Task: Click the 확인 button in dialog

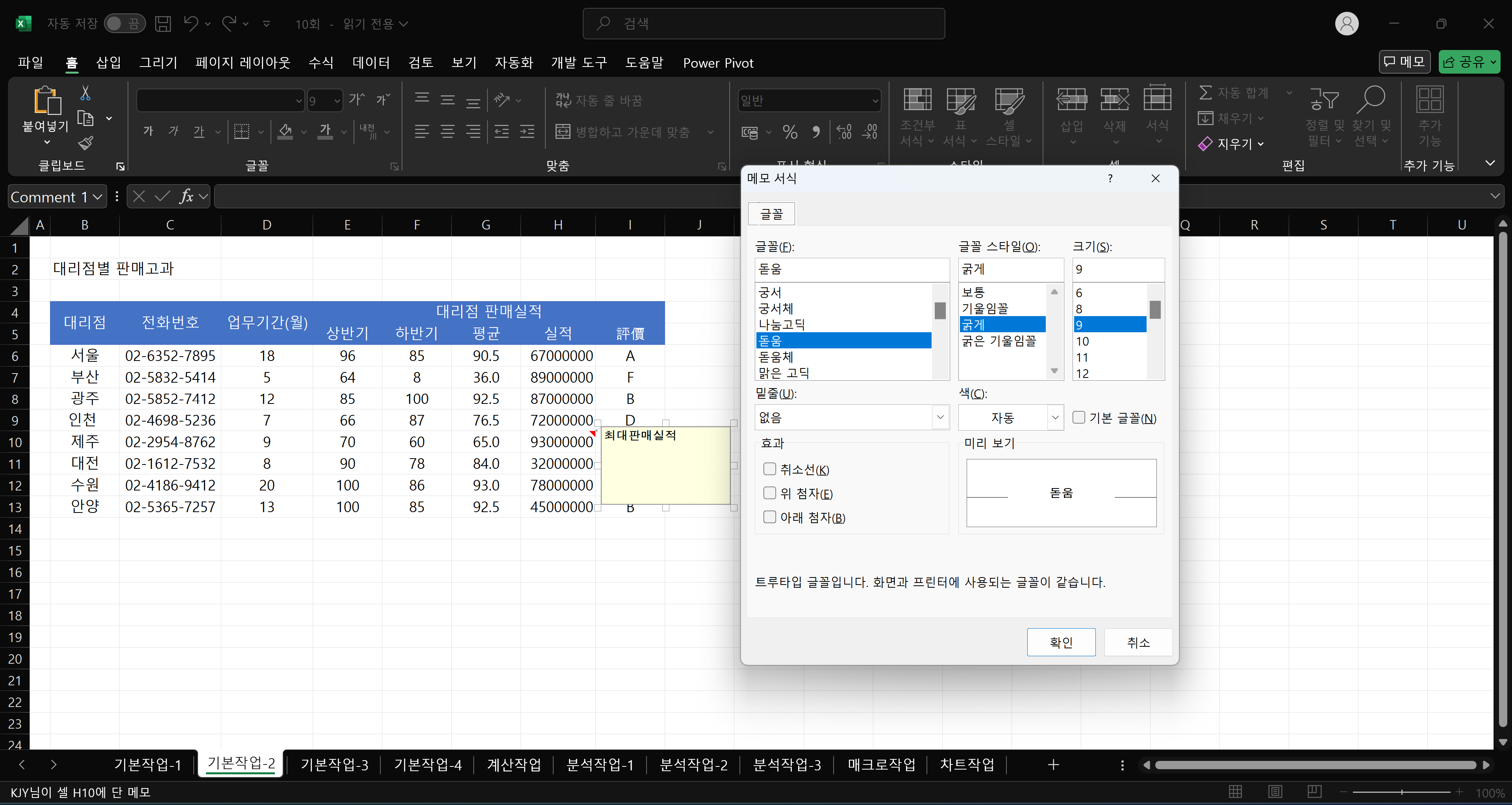Action: coord(1061,642)
